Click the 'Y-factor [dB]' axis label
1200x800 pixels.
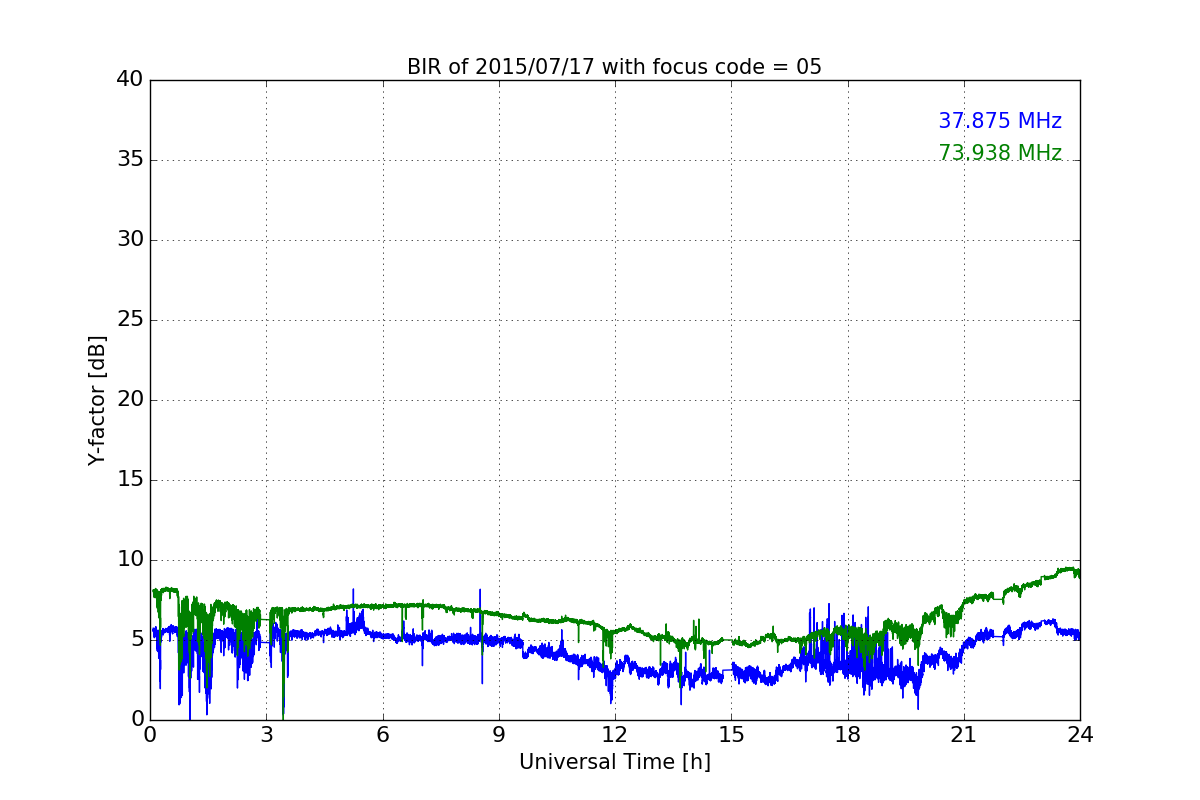click(x=97, y=400)
